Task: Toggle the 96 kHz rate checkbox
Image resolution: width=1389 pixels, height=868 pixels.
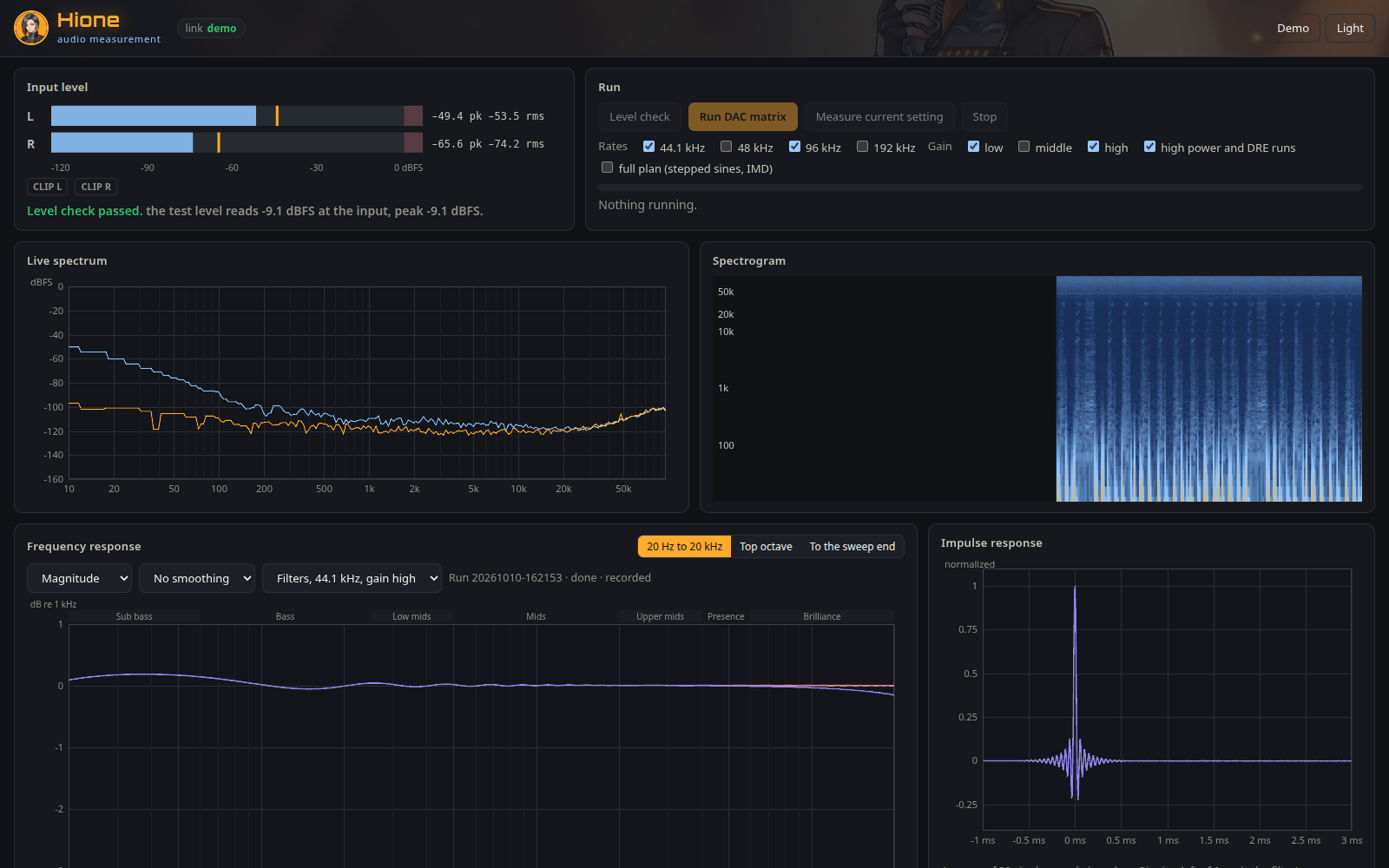Action: pos(794,147)
